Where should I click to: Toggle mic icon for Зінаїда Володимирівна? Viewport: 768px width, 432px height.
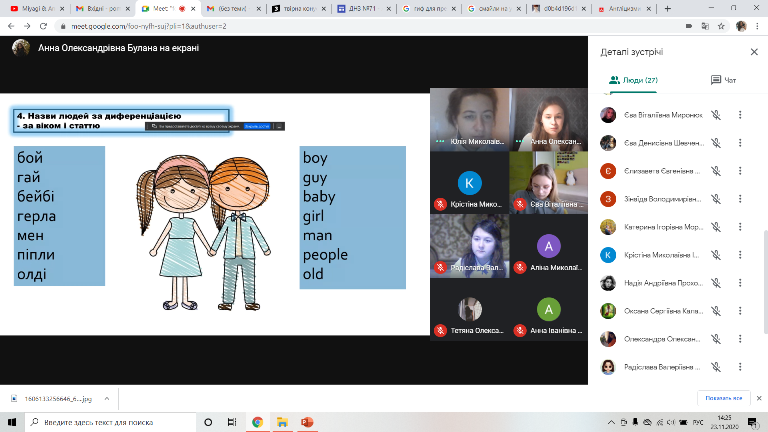coord(716,199)
